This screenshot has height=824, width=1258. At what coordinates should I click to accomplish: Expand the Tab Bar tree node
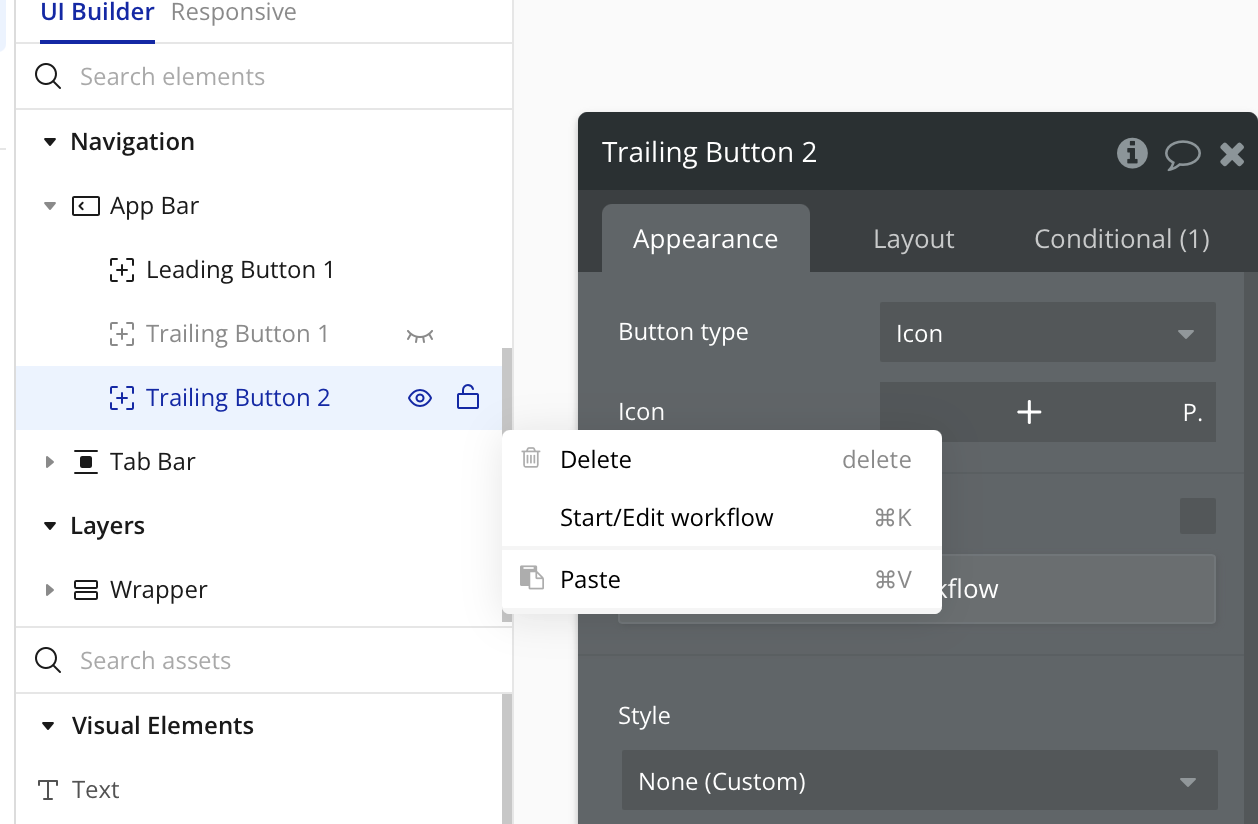[x=50, y=462]
